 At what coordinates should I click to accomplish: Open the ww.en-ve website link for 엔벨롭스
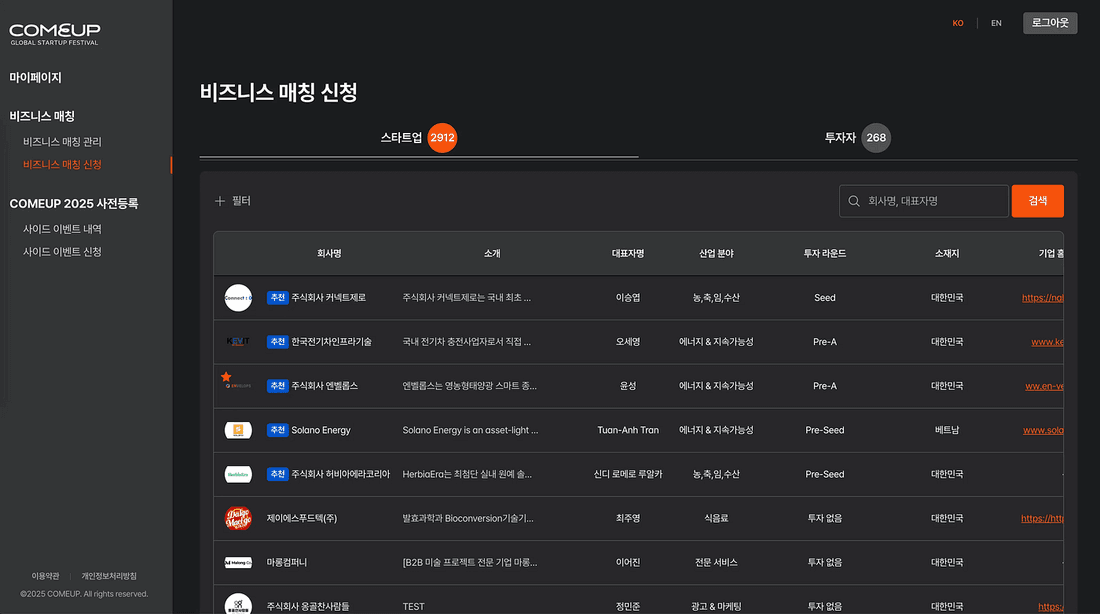pos(1044,386)
